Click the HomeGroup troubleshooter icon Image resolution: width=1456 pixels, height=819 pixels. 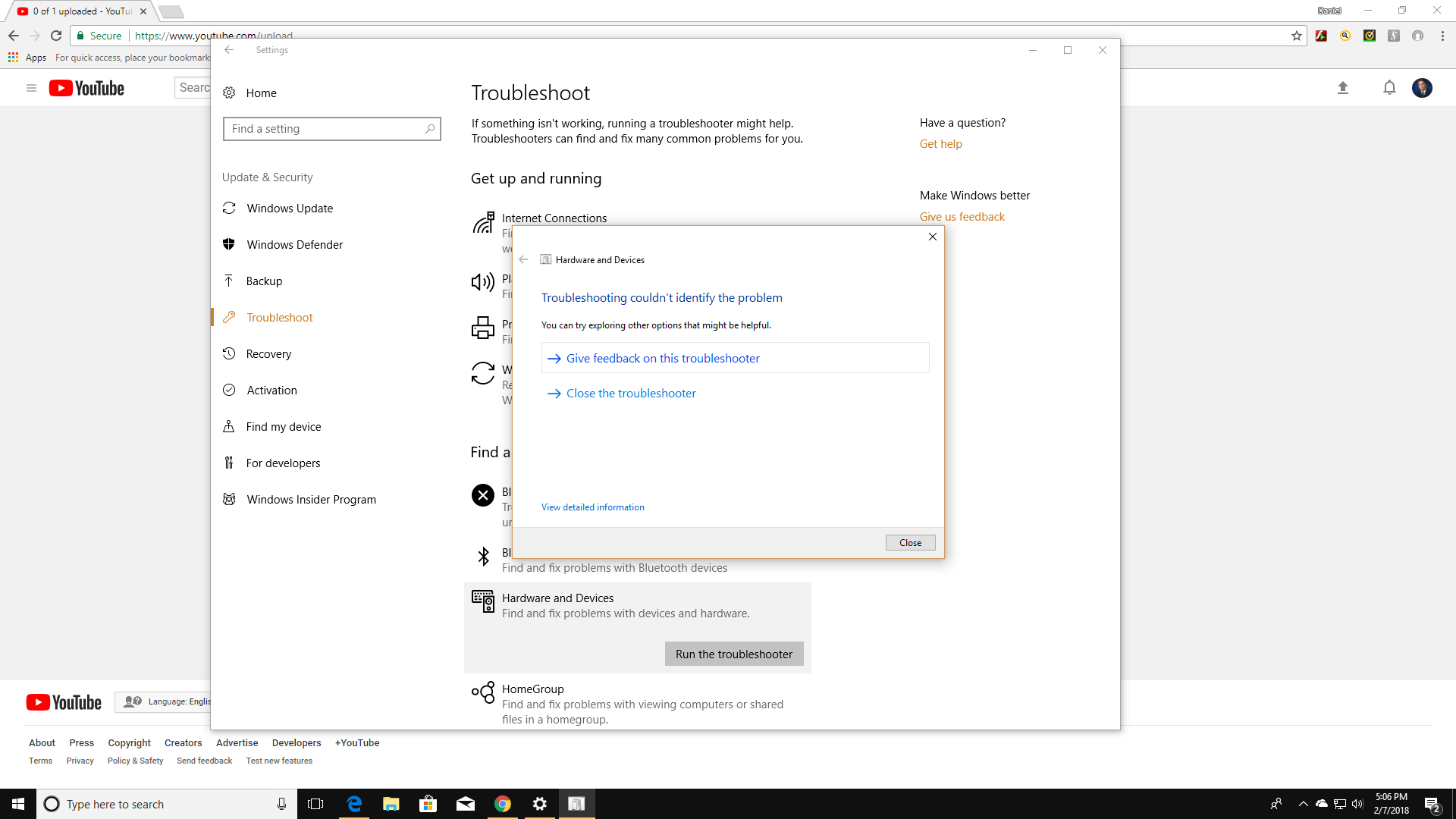[483, 692]
